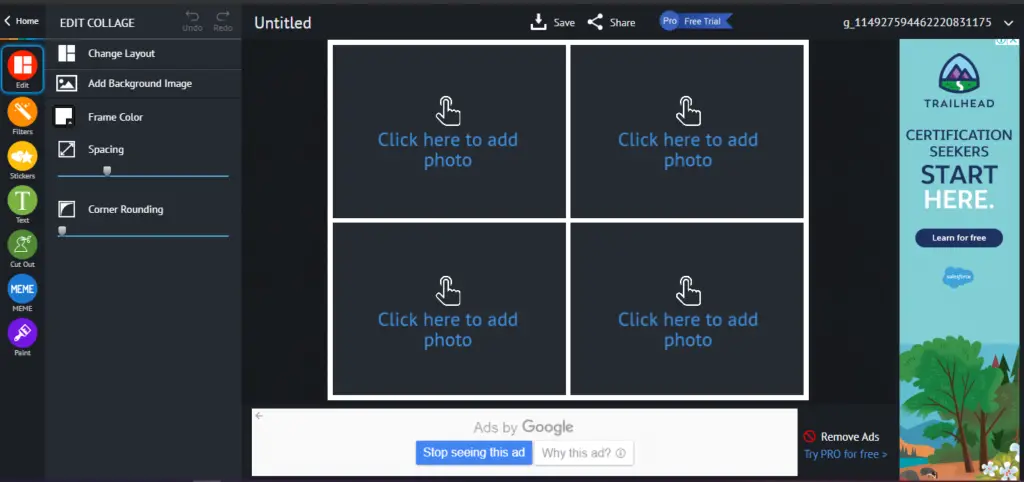Click the Corner Rounding slider handle
The image size is (1024, 482).
pos(62,230)
